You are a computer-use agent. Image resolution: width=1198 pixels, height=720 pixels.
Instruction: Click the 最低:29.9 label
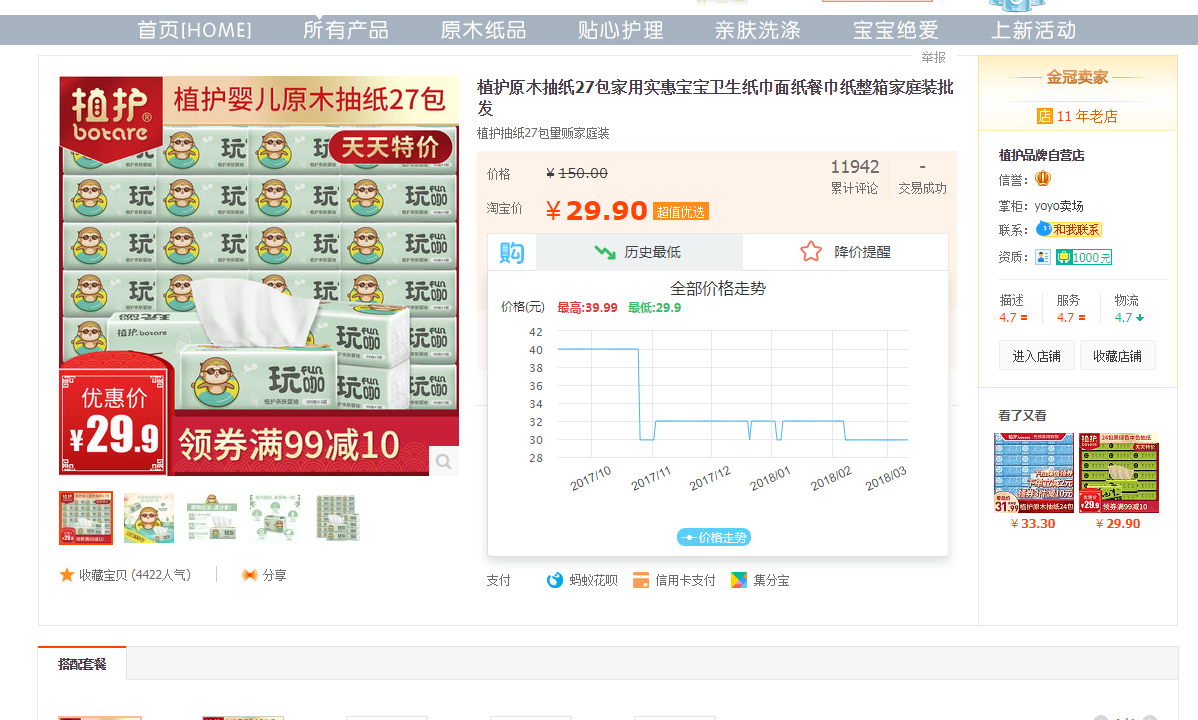click(654, 307)
